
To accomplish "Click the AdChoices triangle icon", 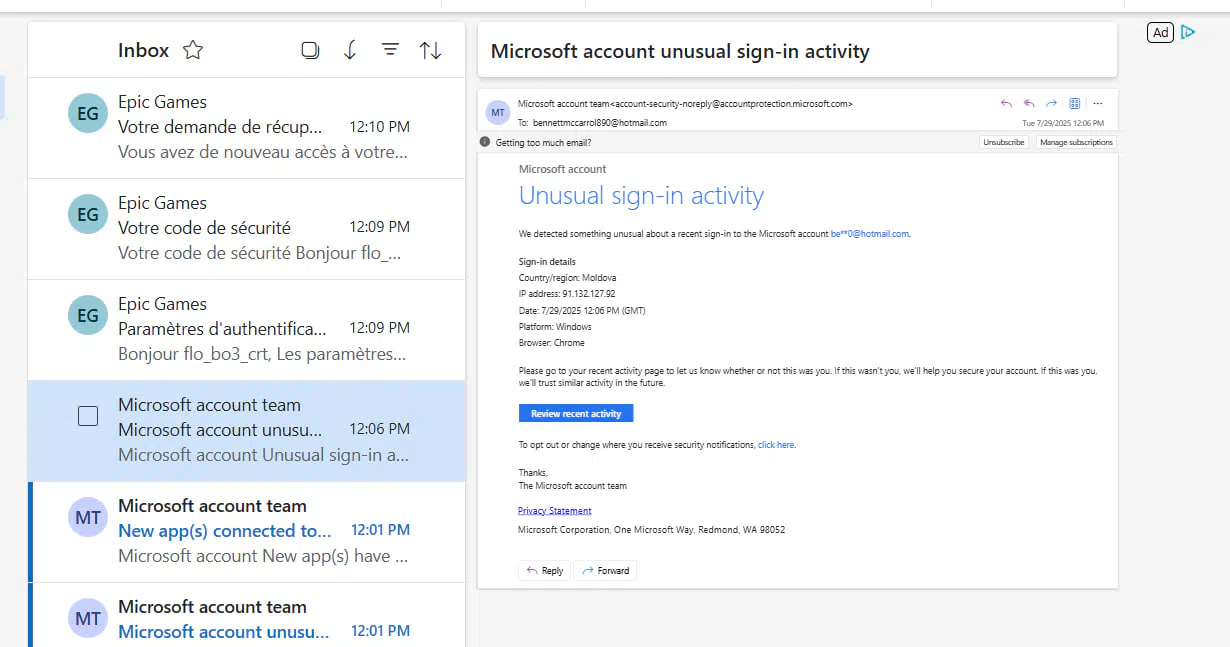I will tap(1188, 32).
